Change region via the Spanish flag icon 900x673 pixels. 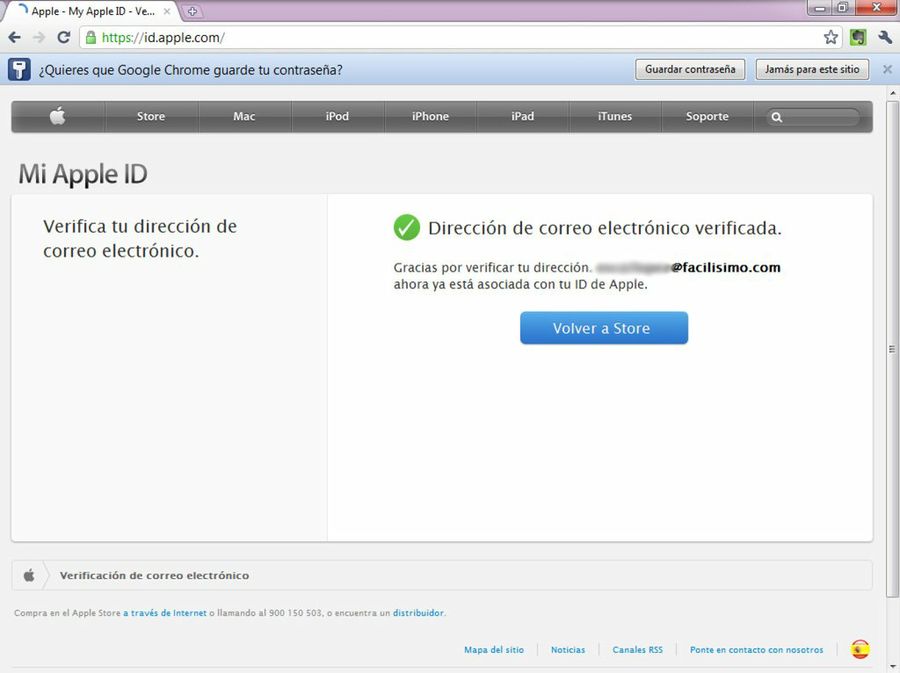(x=860, y=648)
